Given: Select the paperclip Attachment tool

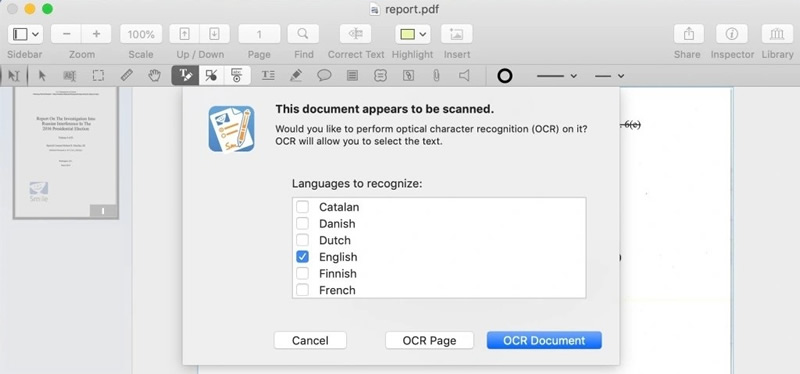Looking at the screenshot, I should point(436,76).
